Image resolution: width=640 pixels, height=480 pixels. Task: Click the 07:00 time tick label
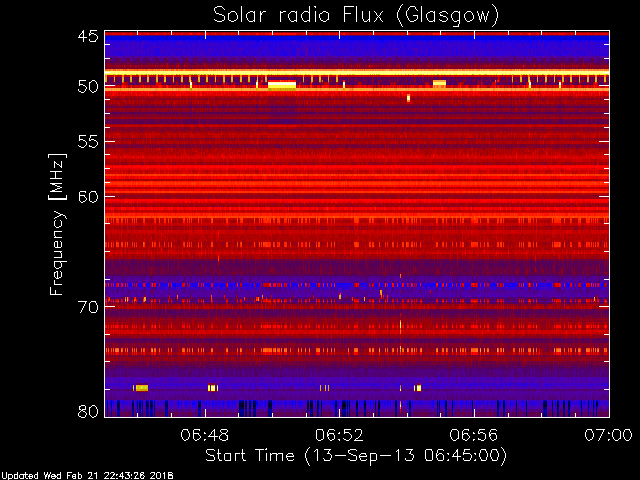click(608, 435)
